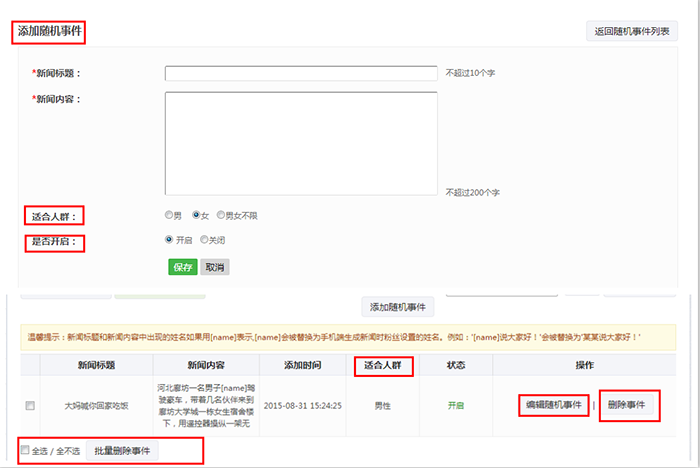Viewport: 700px width, 468px height.
Task: Click inside the 新闻内容 text area
Action: [301, 143]
